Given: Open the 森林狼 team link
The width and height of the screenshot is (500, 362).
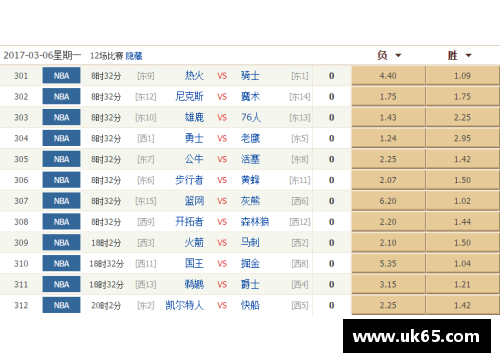Looking at the screenshot, I should pyautogui.click(x=255, y=222).
